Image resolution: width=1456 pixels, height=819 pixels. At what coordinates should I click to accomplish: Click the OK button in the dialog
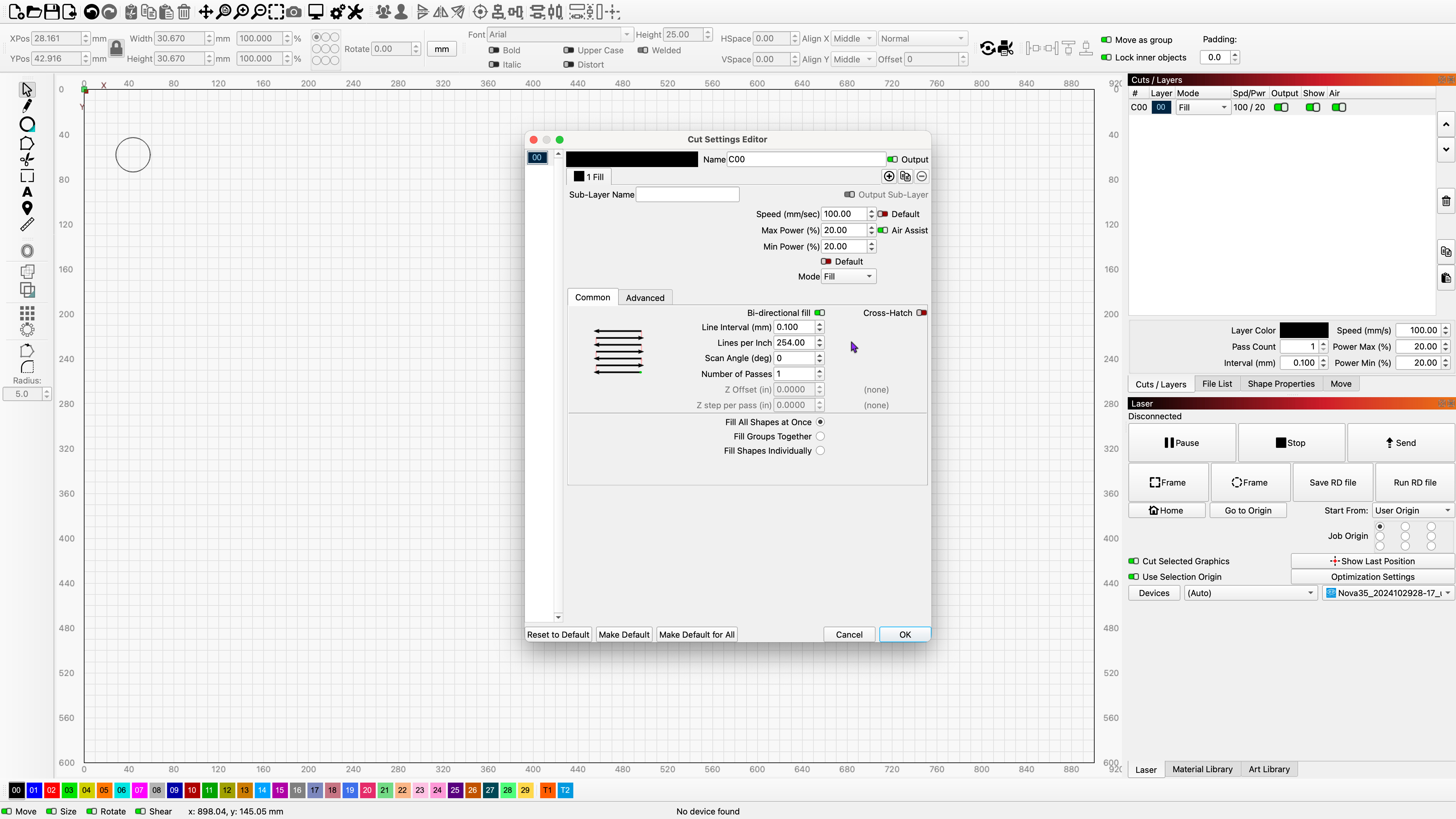(x=904, y=634)
